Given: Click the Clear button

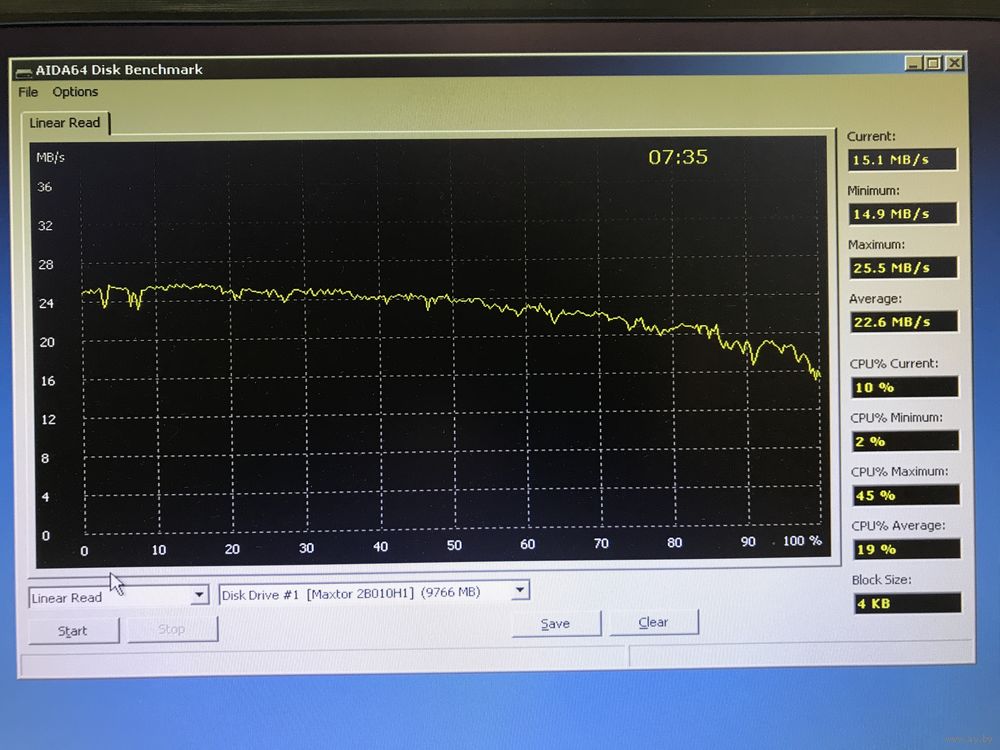Looking at the screenshot, I should click(x=654, y=622).
